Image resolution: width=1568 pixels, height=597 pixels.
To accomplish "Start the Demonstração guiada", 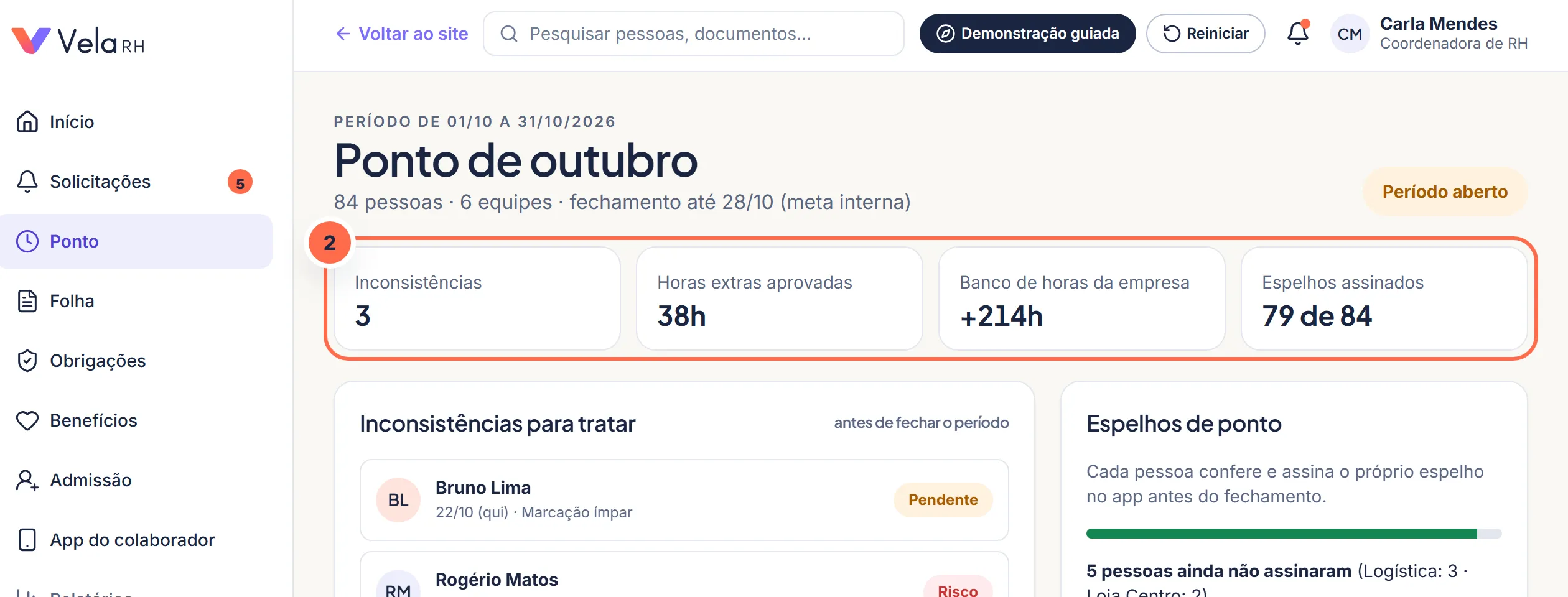I will tap(1028, 34).
